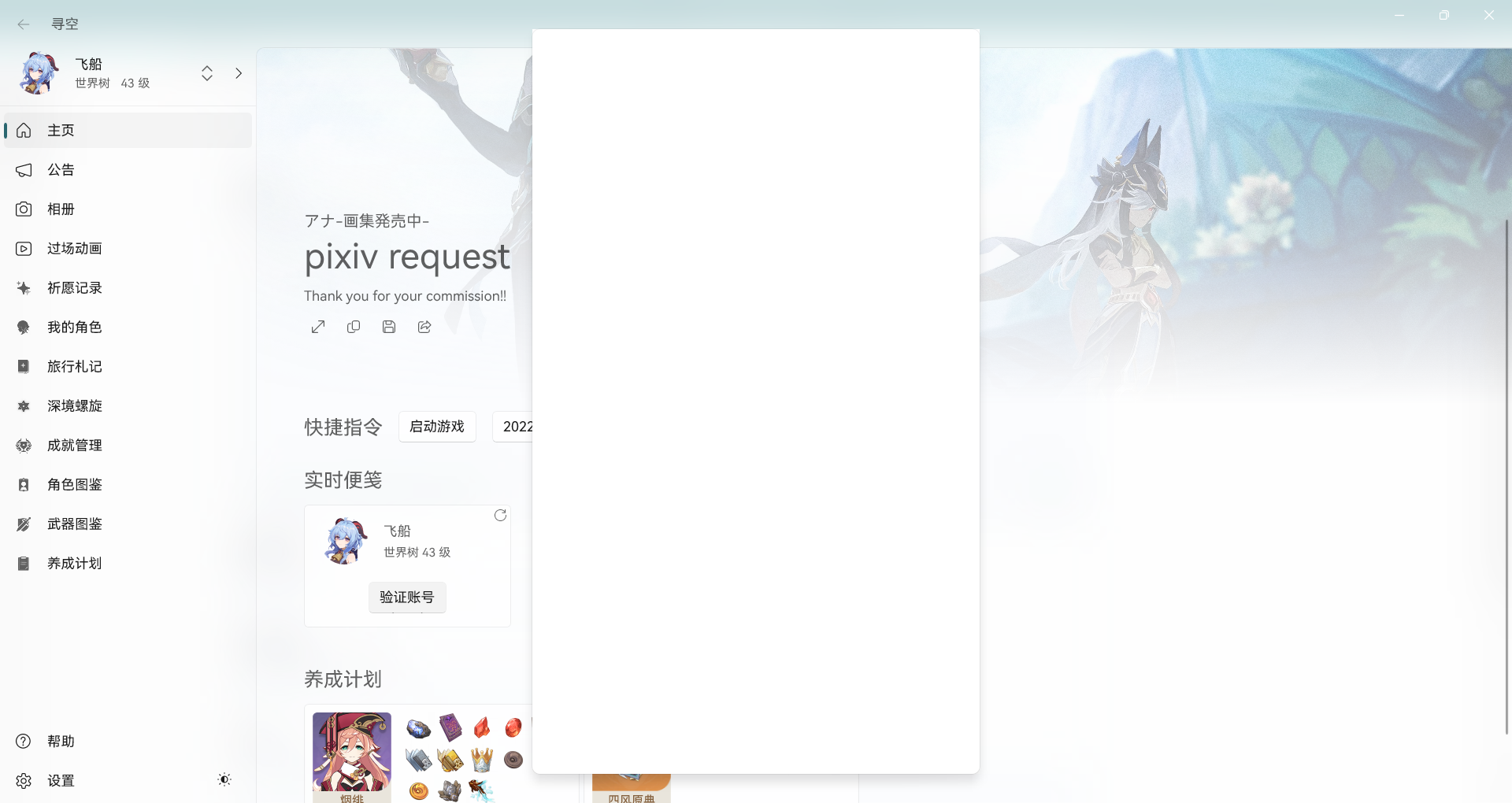This screenshot has height=803, width=1512.
Task: Open the 深境螺旋 Spiral Abyss page
Action: pos(75,405)
